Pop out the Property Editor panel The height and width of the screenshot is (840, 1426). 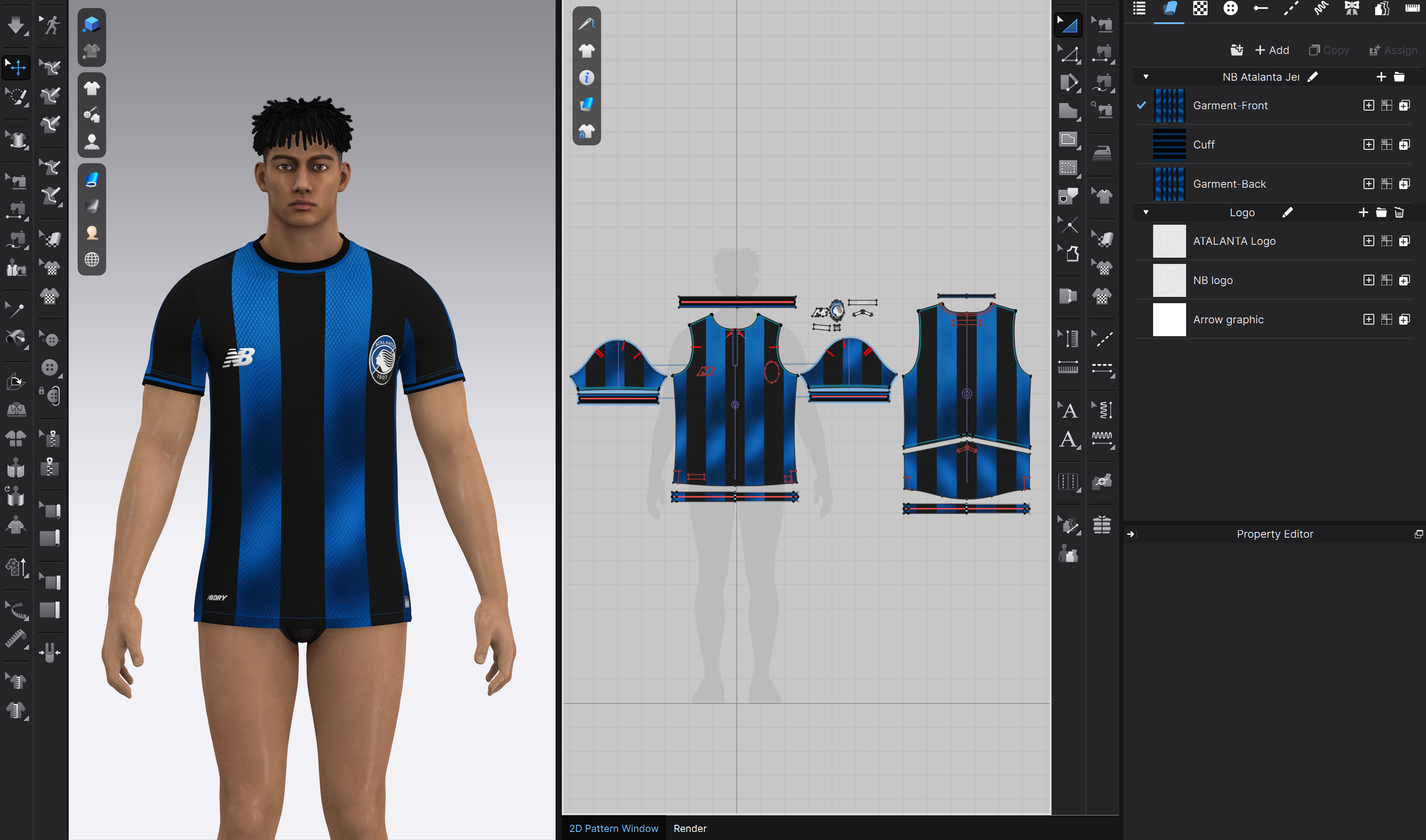click(1418, 534)
